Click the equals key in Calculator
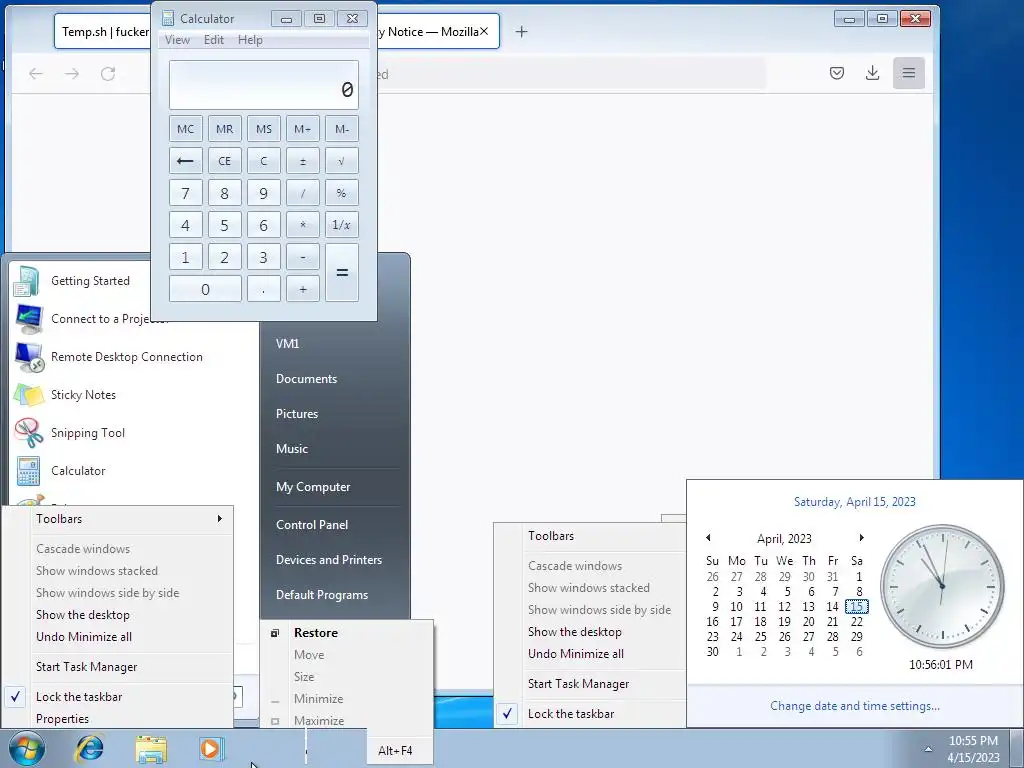The height and width of the screenshot is (768, 1024). pyautogui.click(x=342, y=272)
